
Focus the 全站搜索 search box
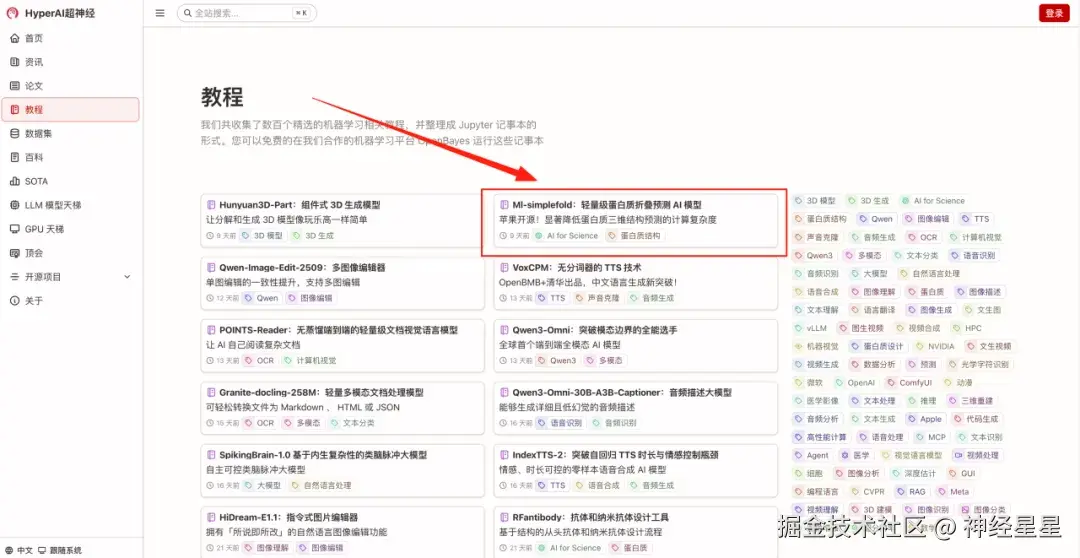coord(246,13)
